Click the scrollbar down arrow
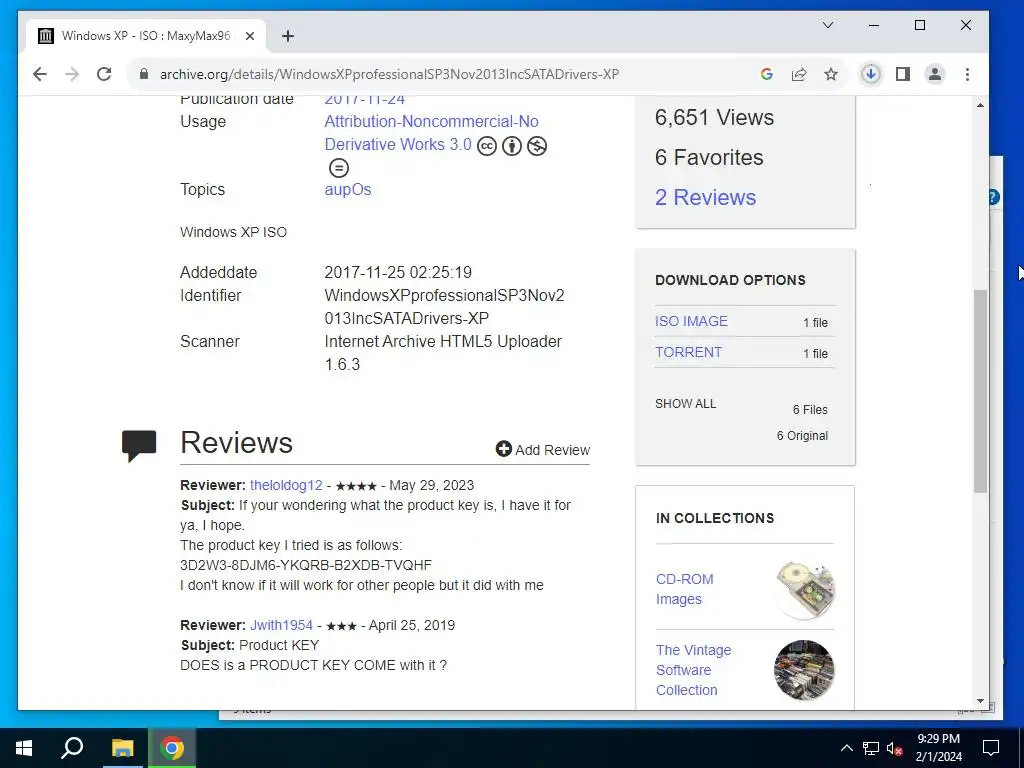Screen dimensions: 1024x768 [980, 701]
